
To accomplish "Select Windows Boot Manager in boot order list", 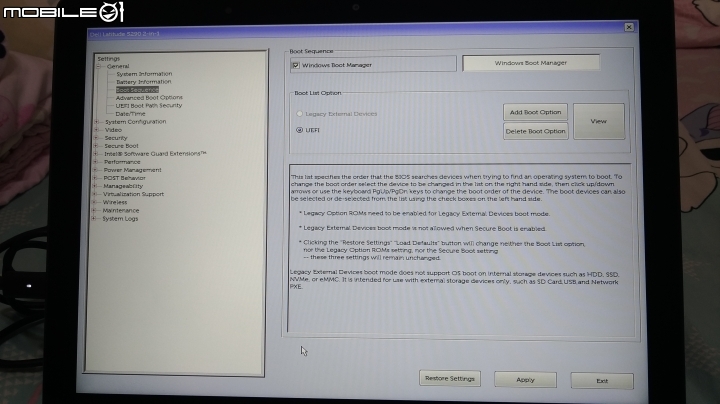I will coord(531,63).
